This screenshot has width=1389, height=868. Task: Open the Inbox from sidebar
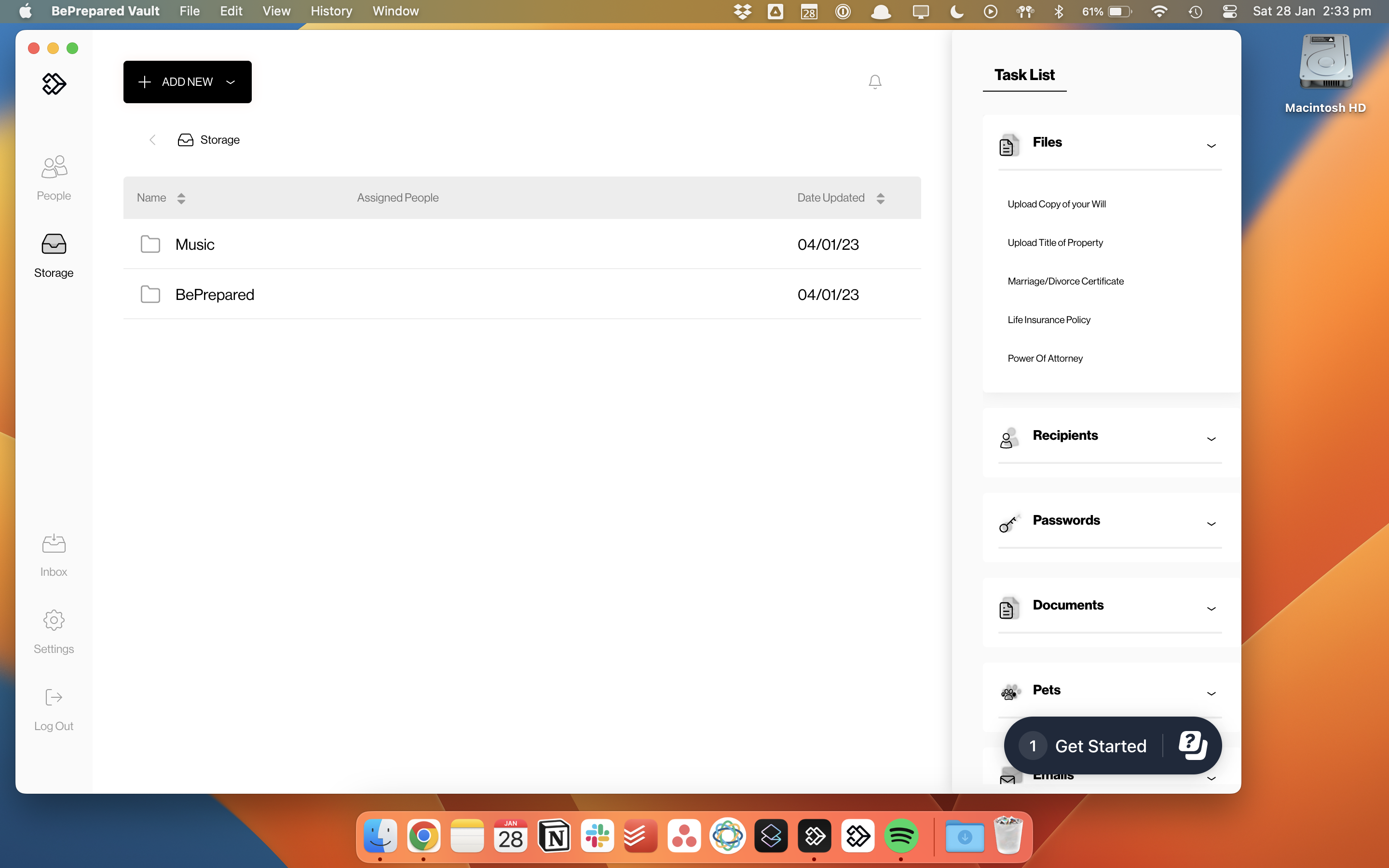54,554
